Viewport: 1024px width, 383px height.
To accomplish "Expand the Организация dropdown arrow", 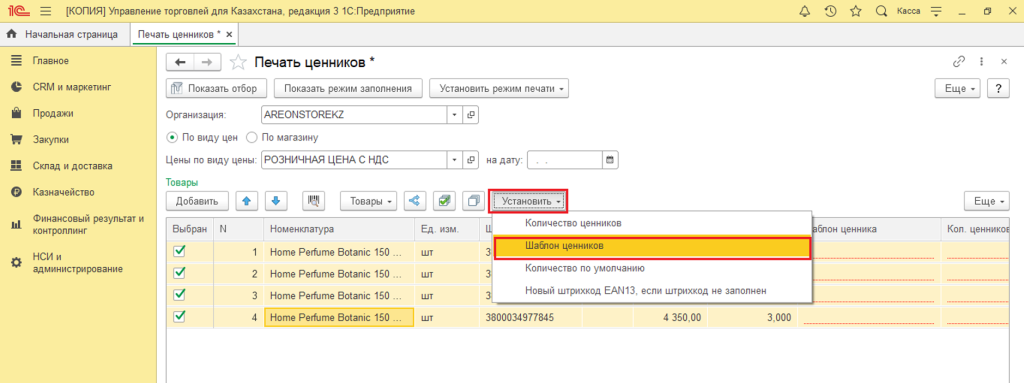I will click(455, 114).
